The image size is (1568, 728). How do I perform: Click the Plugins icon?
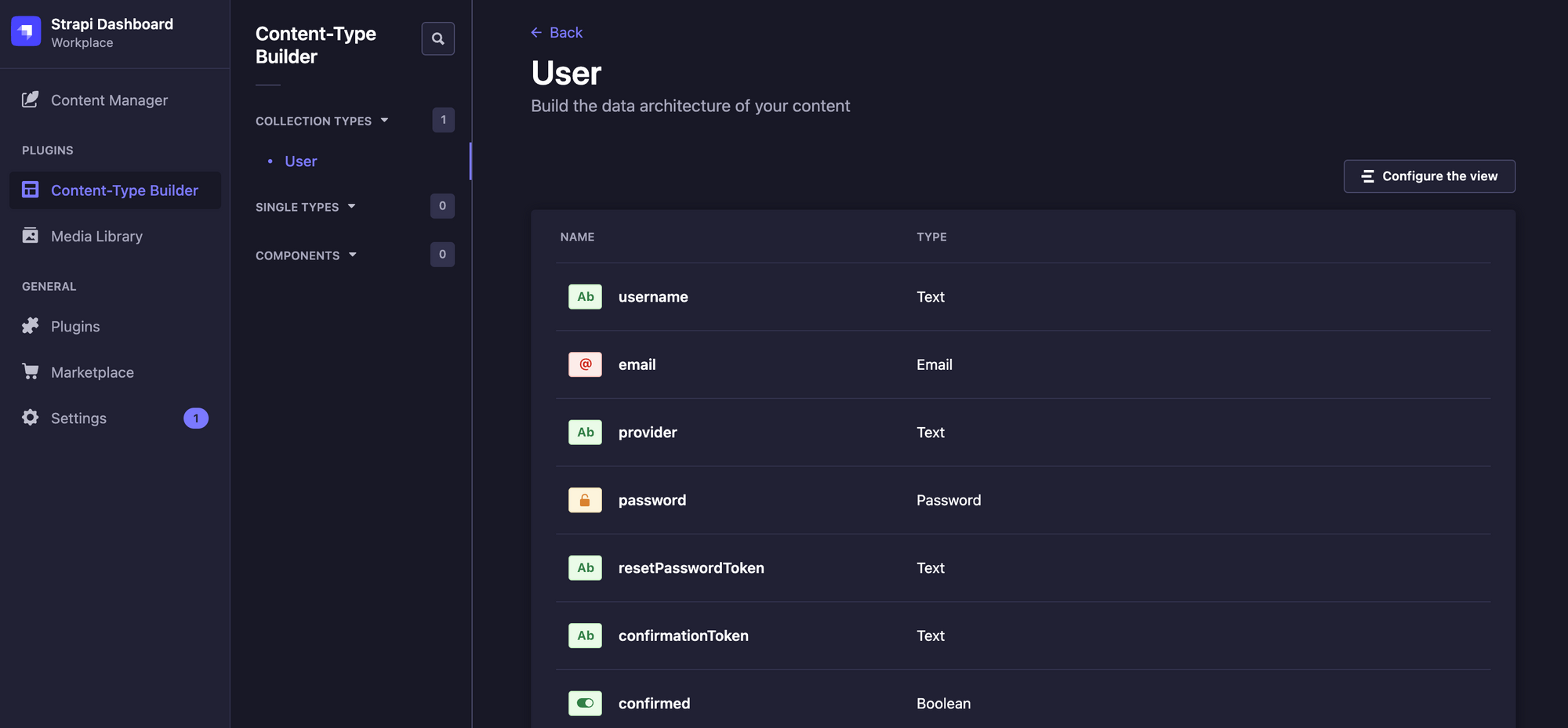[30, 326]
